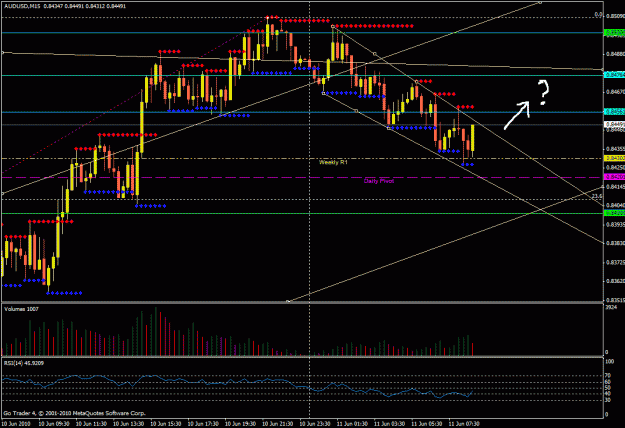This screenshot has height=428, width=625.
Task: Click the magenta Daily Pivot price tag
Action: (x=615, y=177)
